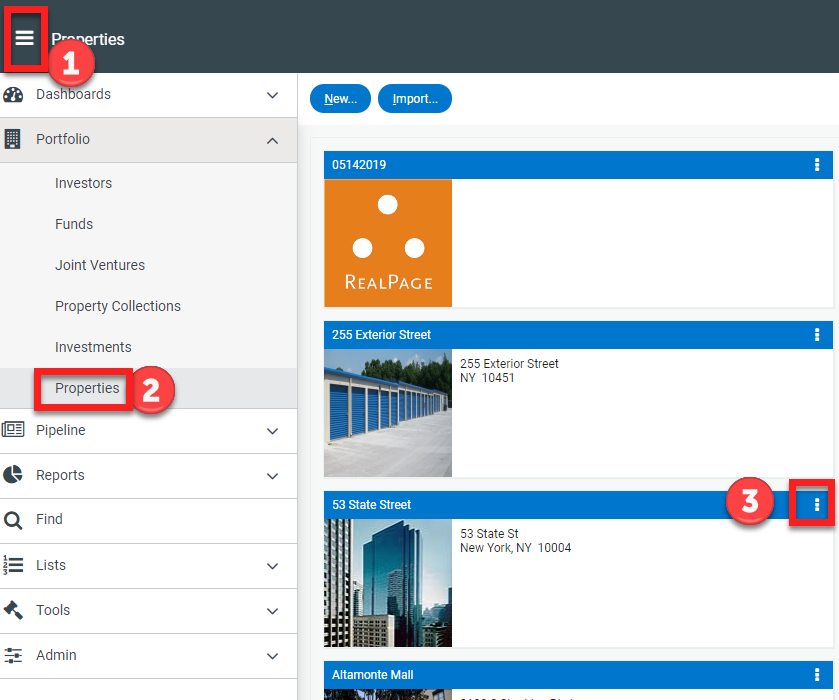Open the Altamonte Mall kebab menu
The height and width of the screenshot is (700, 839).
point(817,675)
